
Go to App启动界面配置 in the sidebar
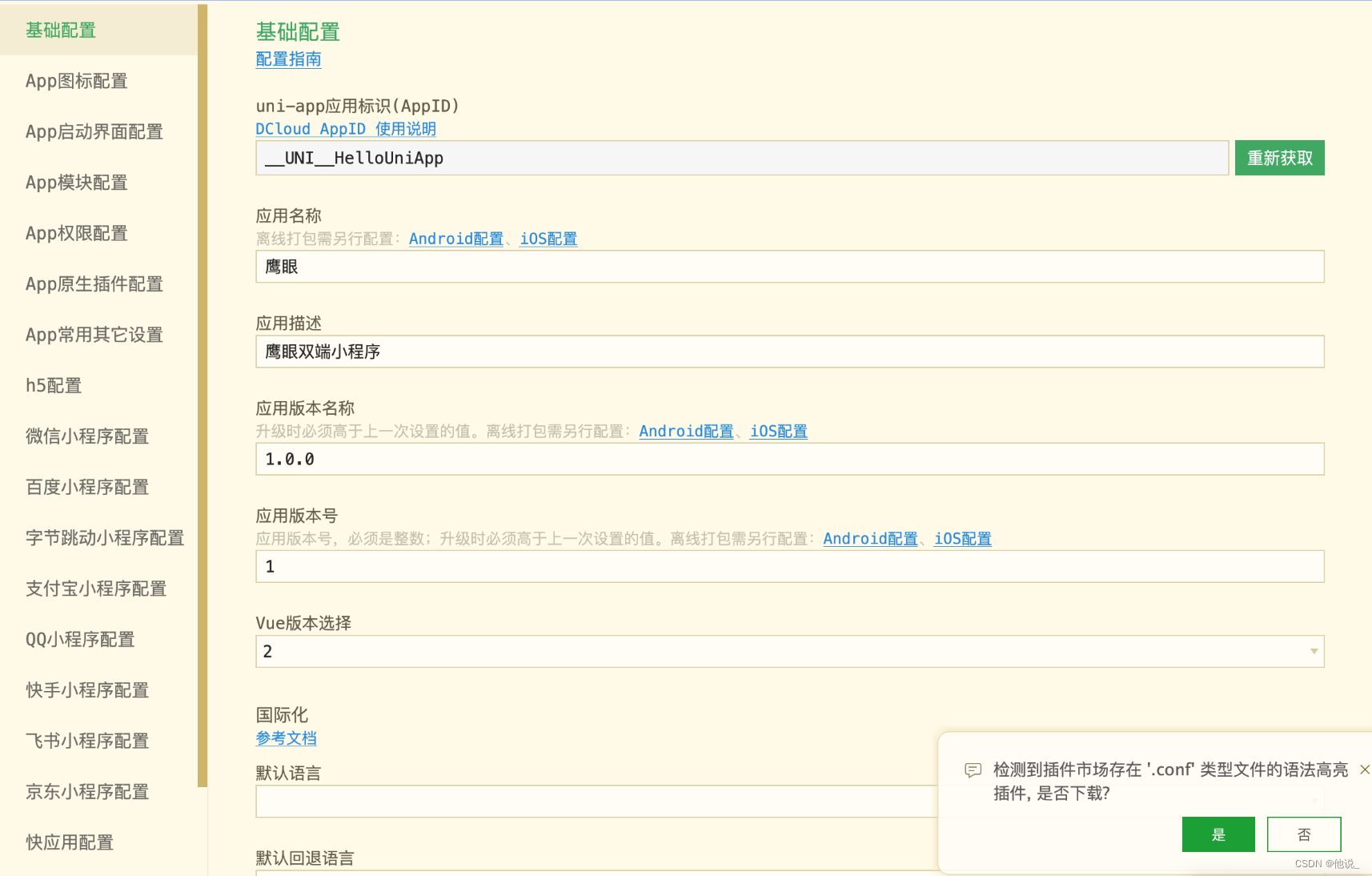98,131
